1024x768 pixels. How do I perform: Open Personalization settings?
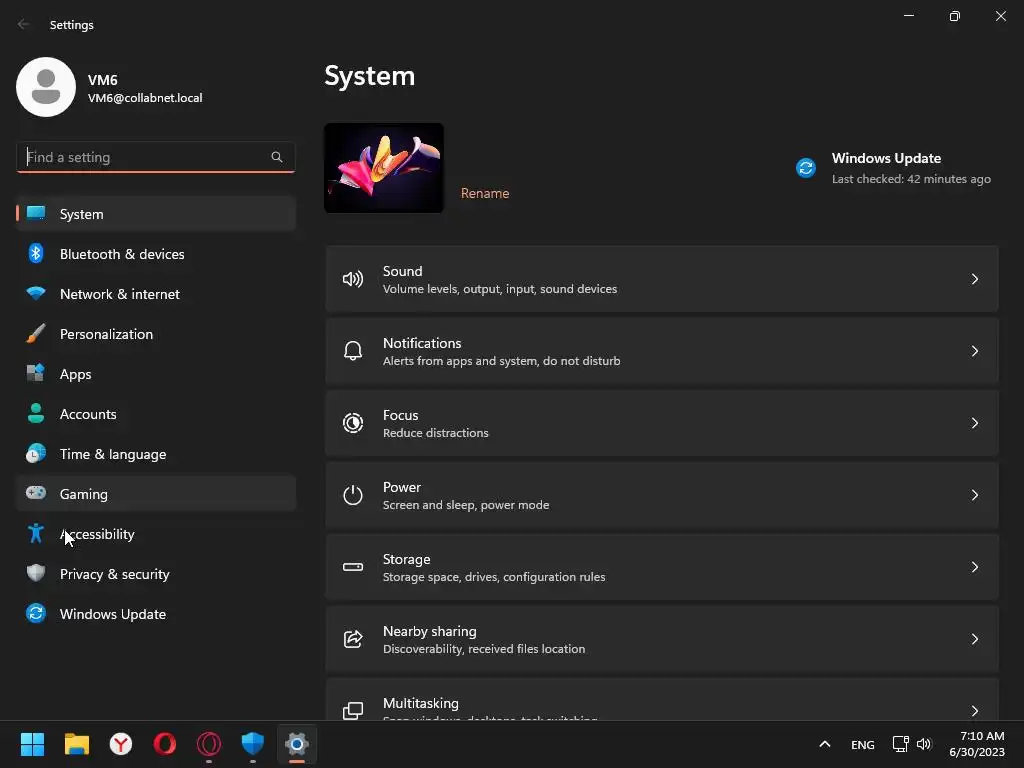[x=156, y=334]
